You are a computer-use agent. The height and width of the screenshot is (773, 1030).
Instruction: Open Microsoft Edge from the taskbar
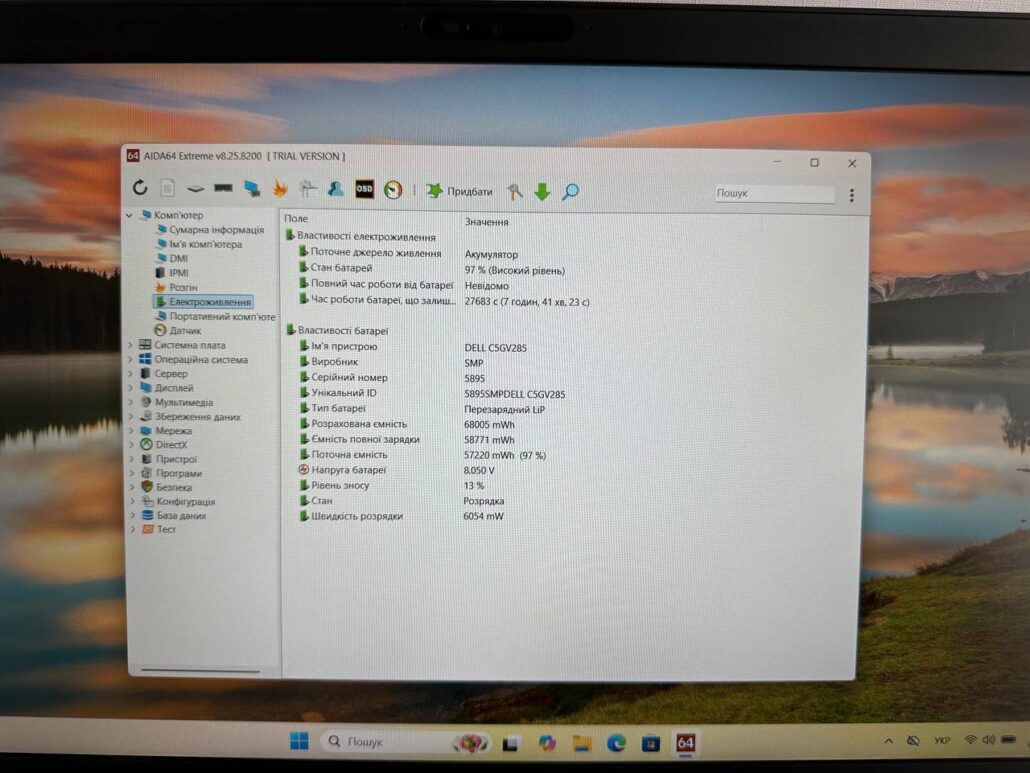click(x=616, y=743)
